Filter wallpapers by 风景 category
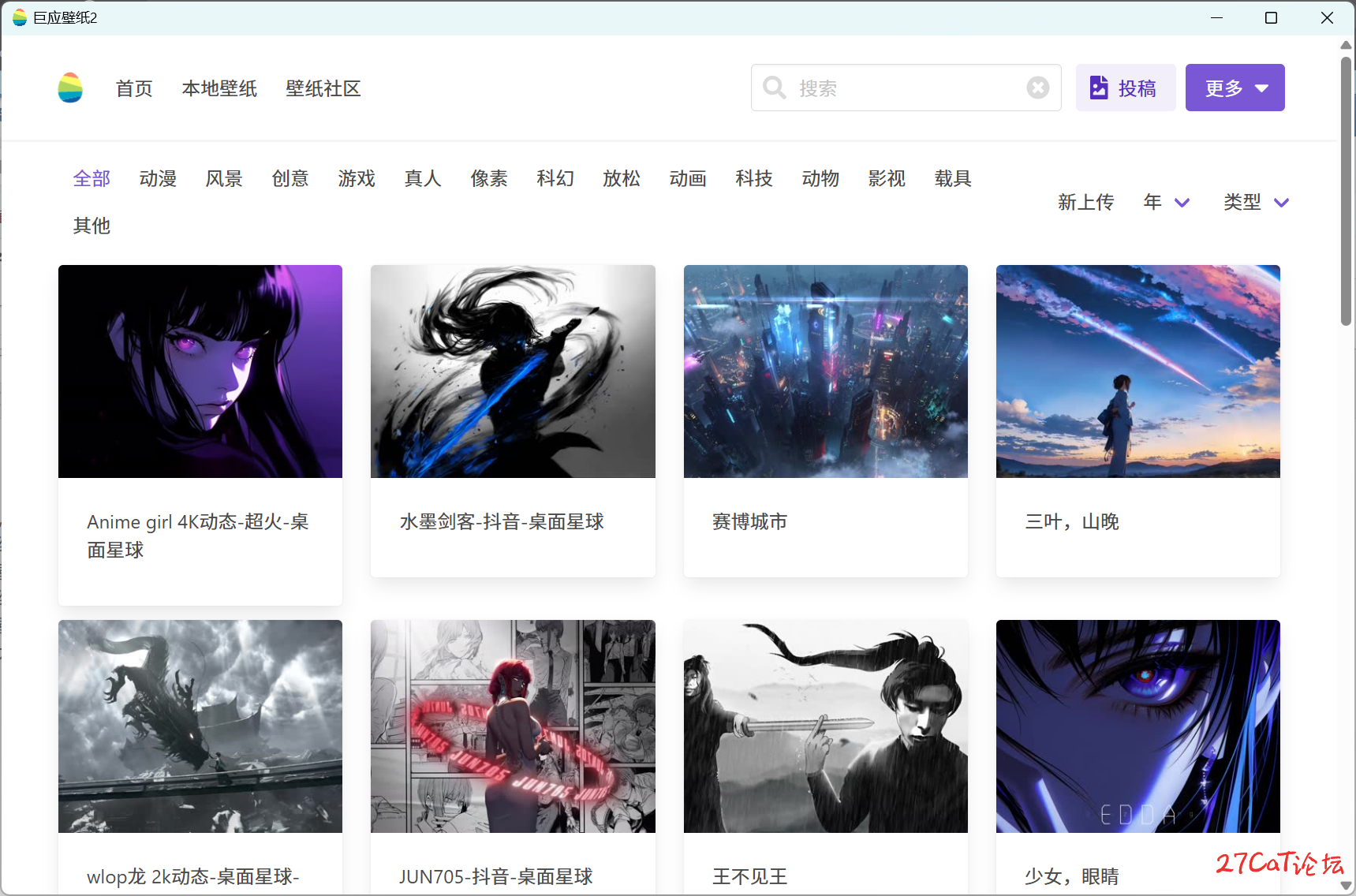The width and height of the screenshot is (1356, 896). pyautogui.click(x=224, y=179)
